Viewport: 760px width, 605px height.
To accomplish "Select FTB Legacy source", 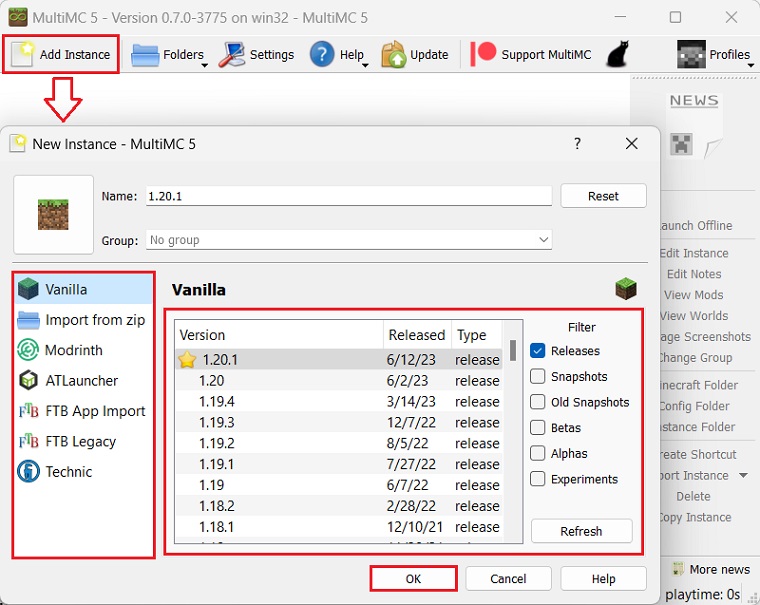I will pyautogui.click(x=83, y=442).
